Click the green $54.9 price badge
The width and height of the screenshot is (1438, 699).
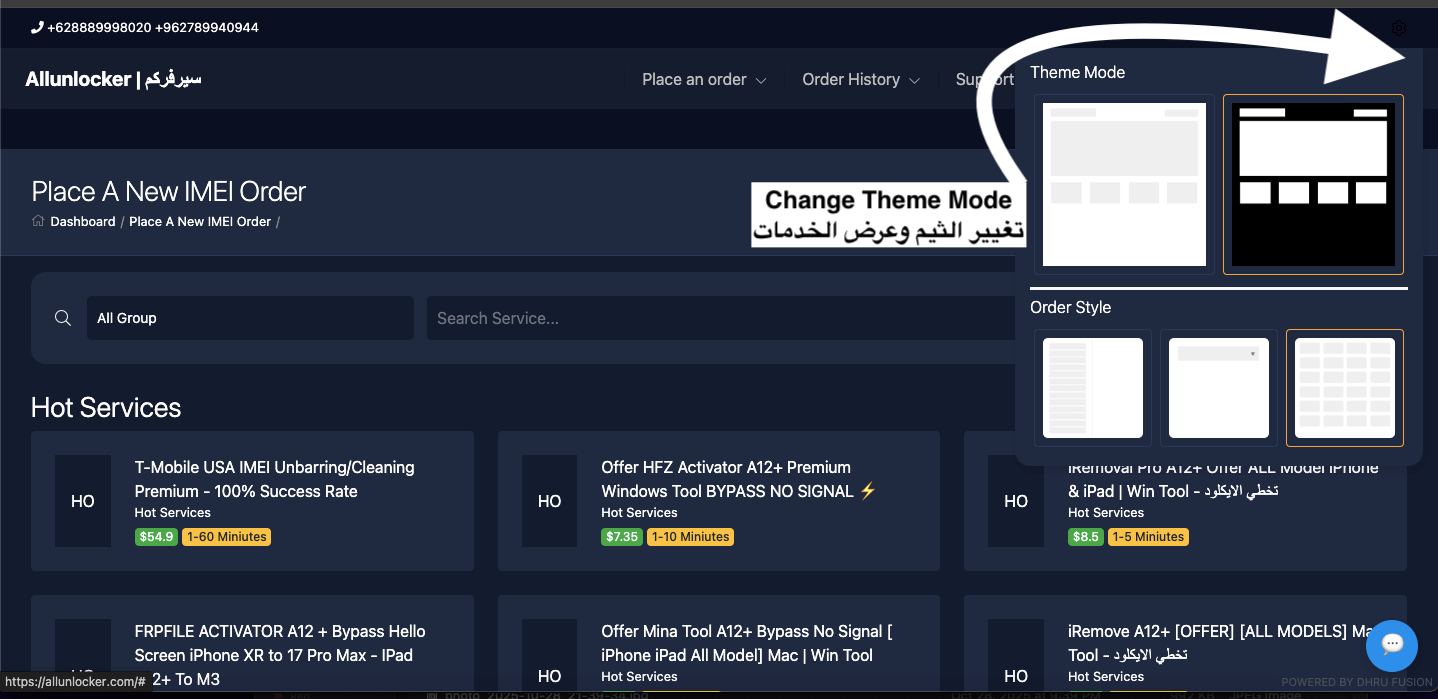(x=156, y=536)
